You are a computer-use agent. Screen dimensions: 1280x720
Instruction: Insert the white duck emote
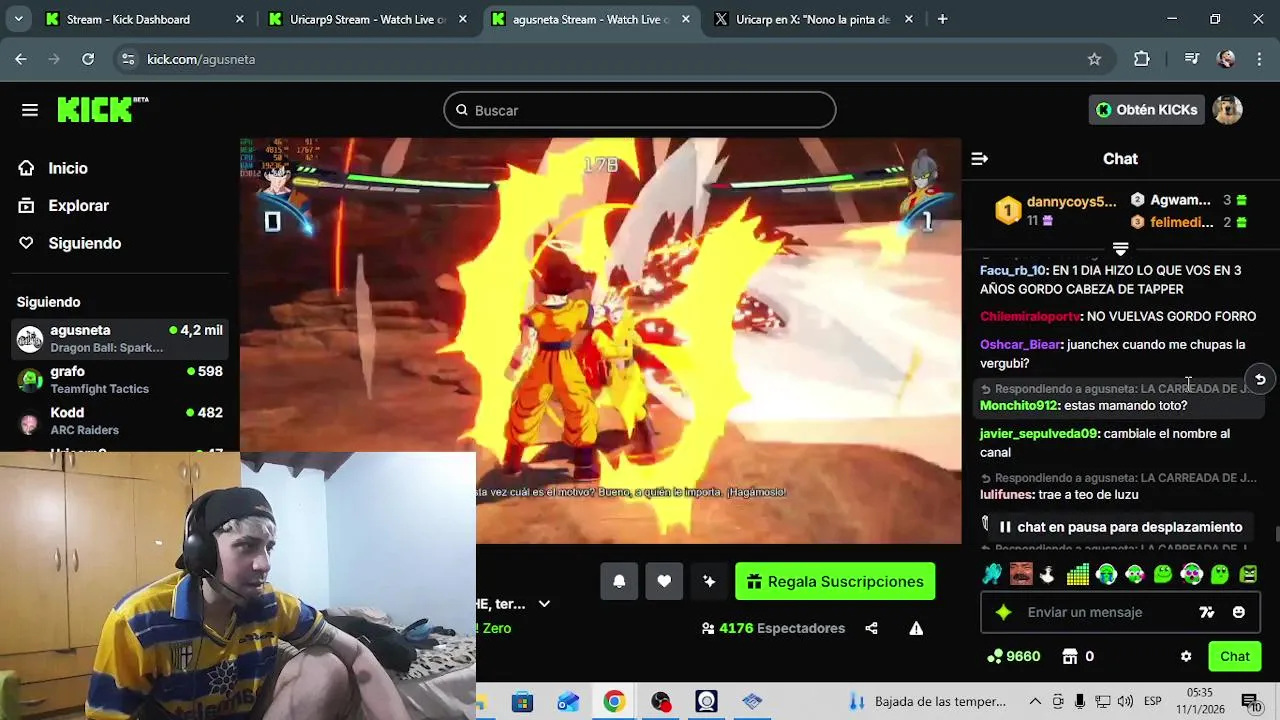point(1048,574)
